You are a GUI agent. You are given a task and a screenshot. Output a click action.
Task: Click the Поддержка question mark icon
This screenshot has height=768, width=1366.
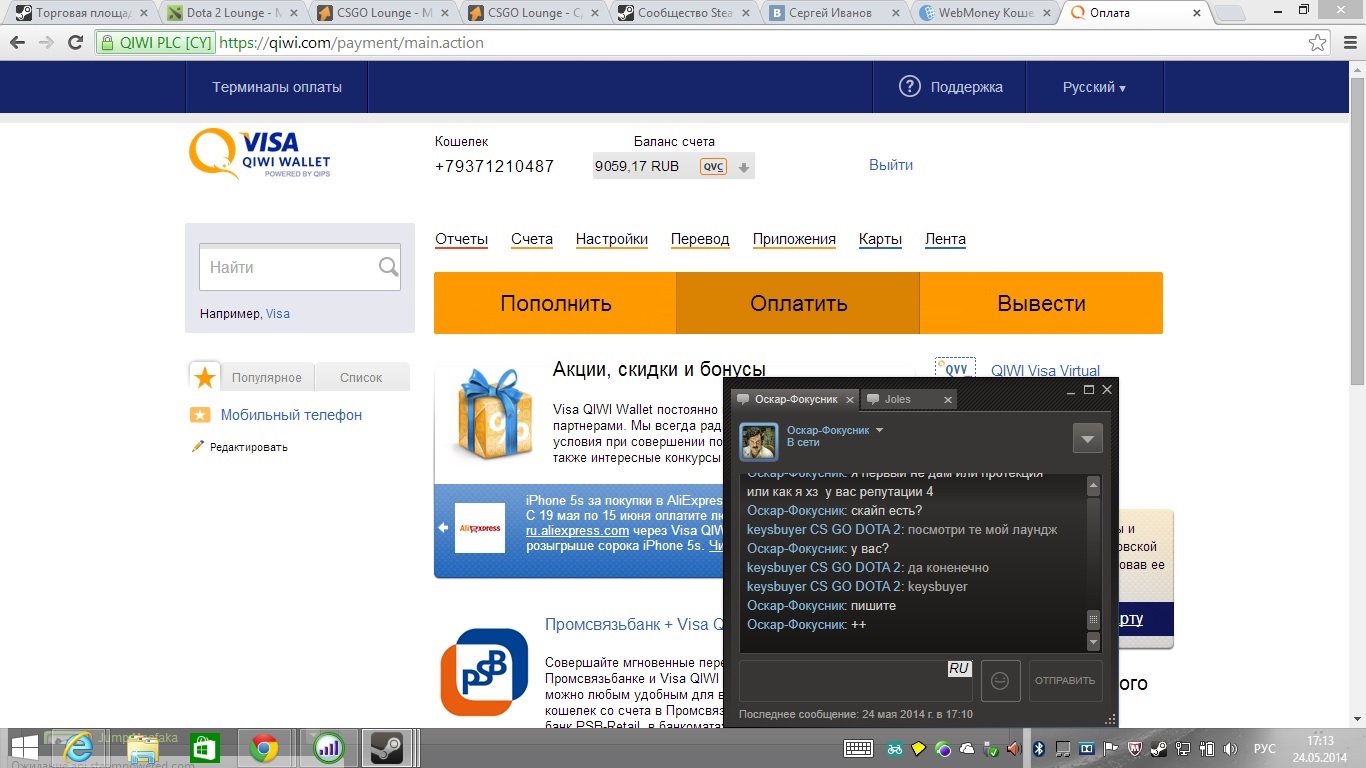(x=909, y=86)
